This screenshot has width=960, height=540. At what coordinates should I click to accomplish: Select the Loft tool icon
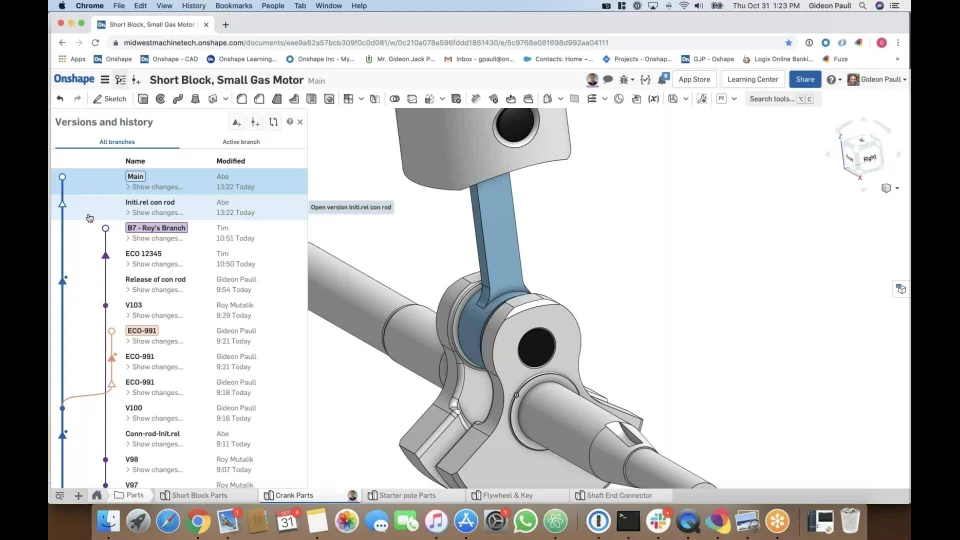195,99
